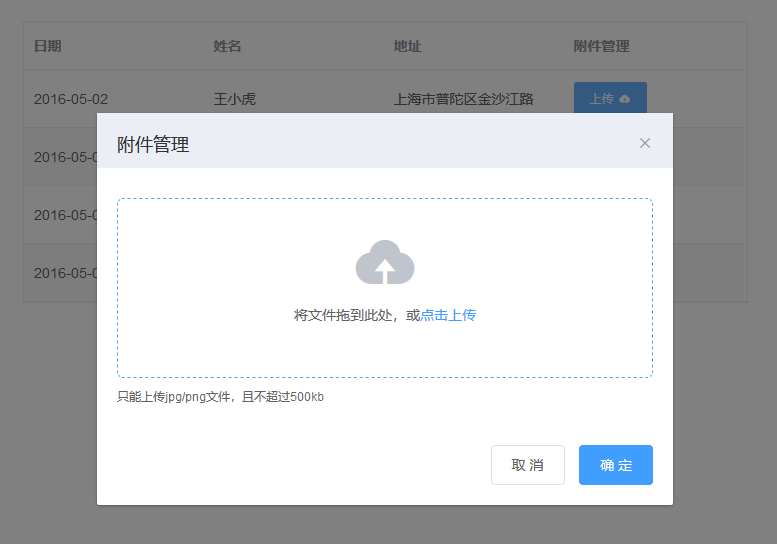The height and width of the screenshot is (544, 777).
Task: Click date cell 2016-05-02
Action: coord(71,99)
